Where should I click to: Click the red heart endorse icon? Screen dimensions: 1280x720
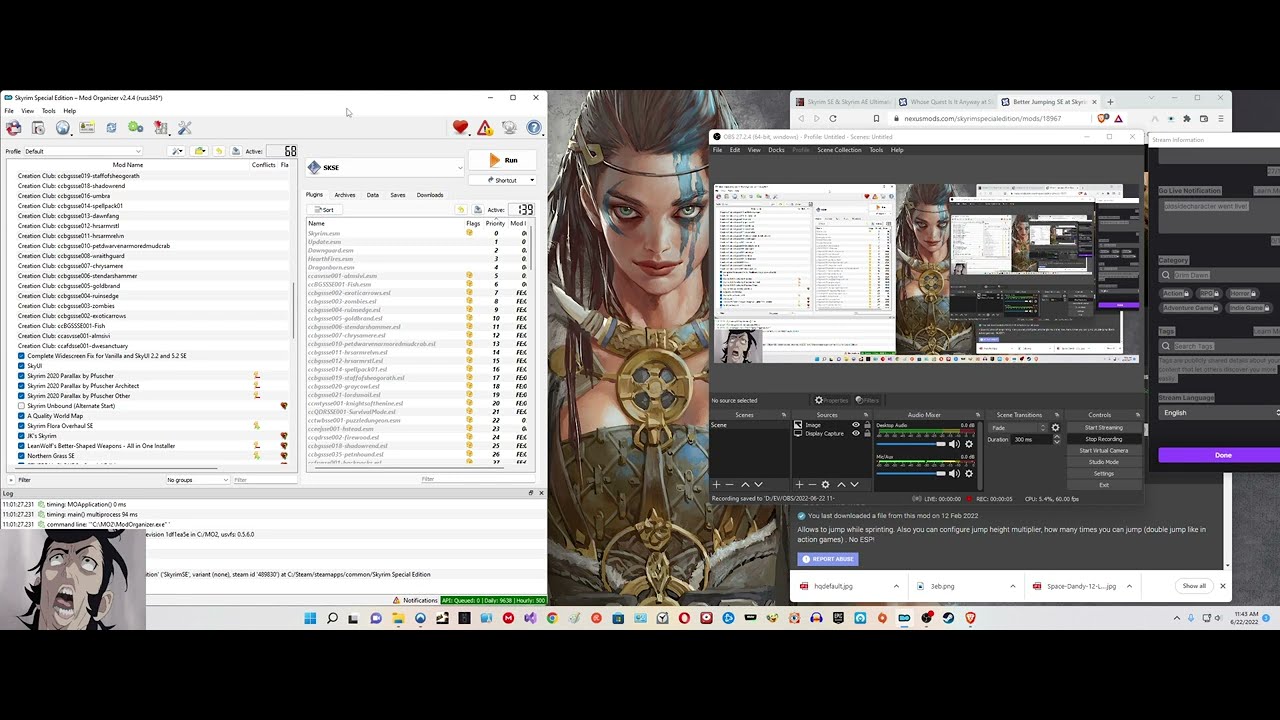(460, 128)
